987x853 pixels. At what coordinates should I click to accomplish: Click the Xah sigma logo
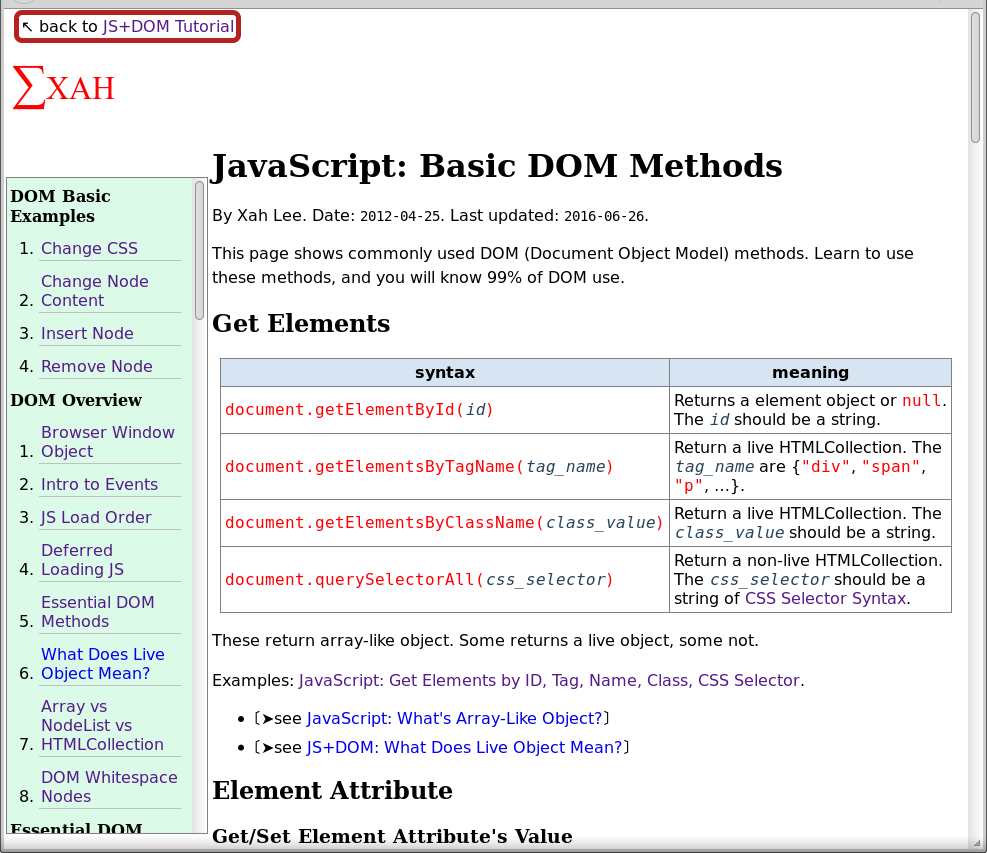click(64, 88)
